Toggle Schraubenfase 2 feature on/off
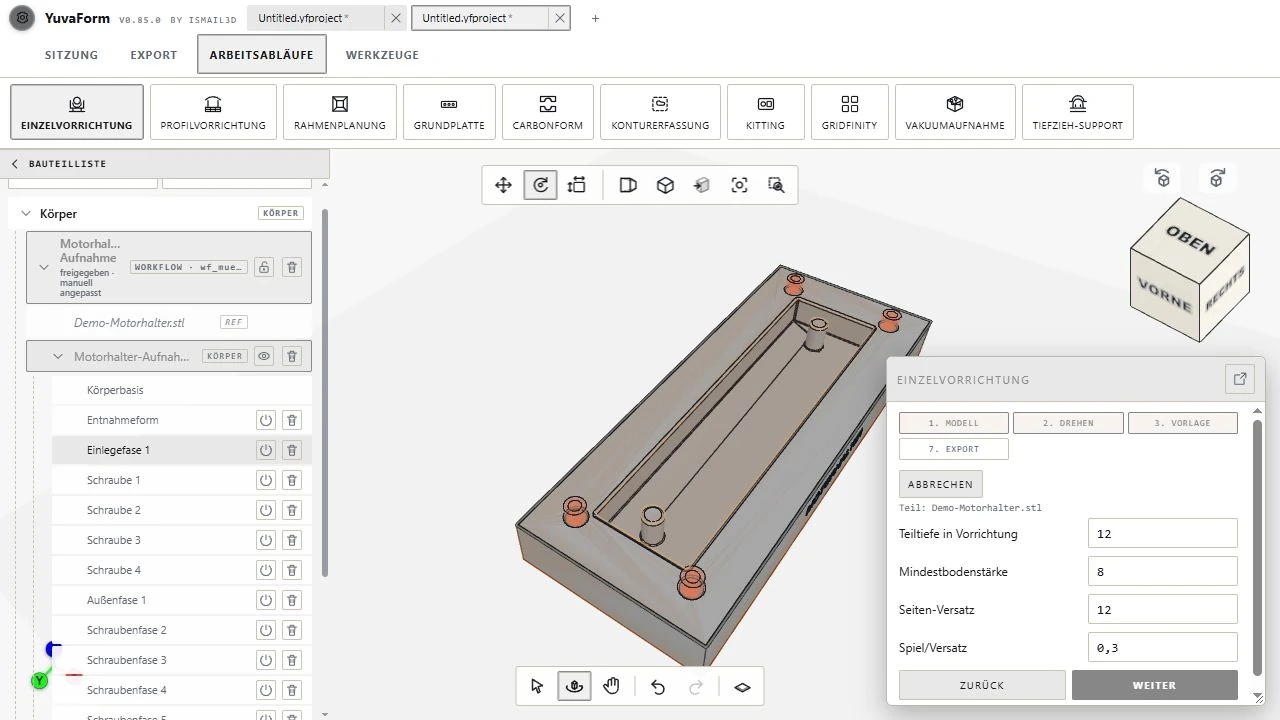 click(265, 630)
